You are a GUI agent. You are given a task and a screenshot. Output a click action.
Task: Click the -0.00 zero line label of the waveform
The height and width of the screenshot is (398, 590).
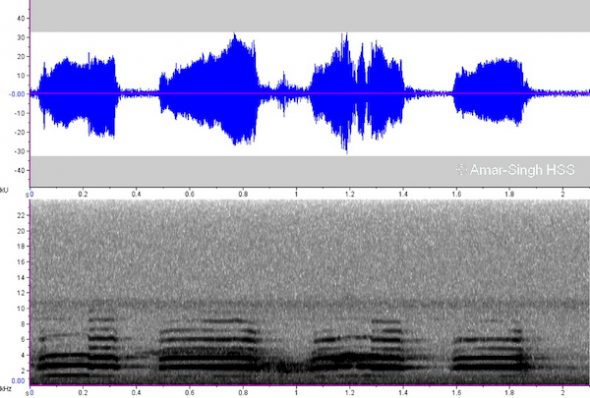17,94
